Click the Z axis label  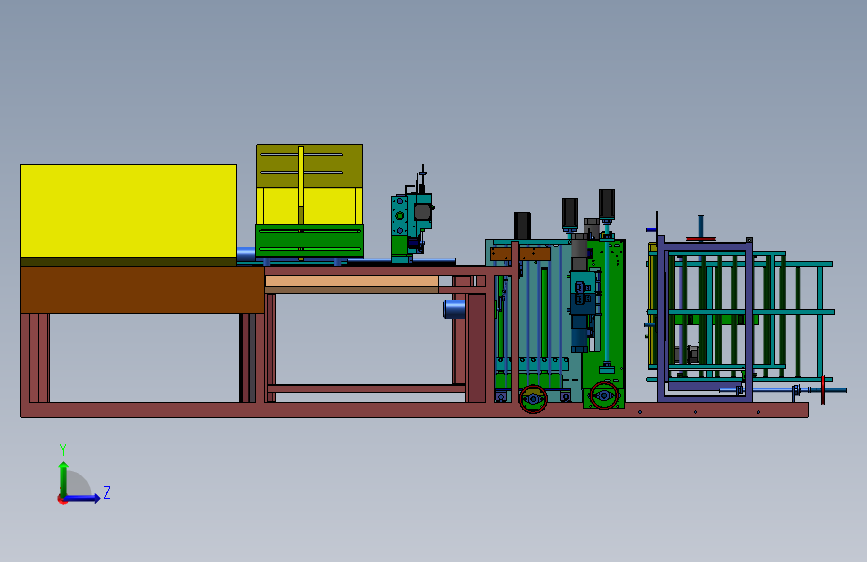coord(107,492)
